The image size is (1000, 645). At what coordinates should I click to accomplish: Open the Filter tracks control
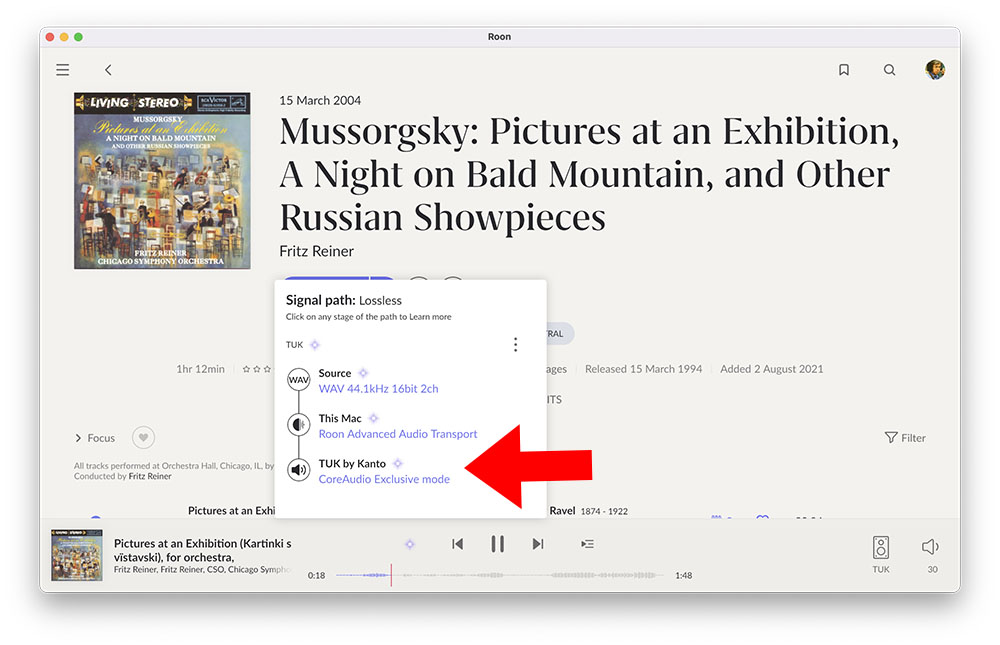click(x=905, y=438)
